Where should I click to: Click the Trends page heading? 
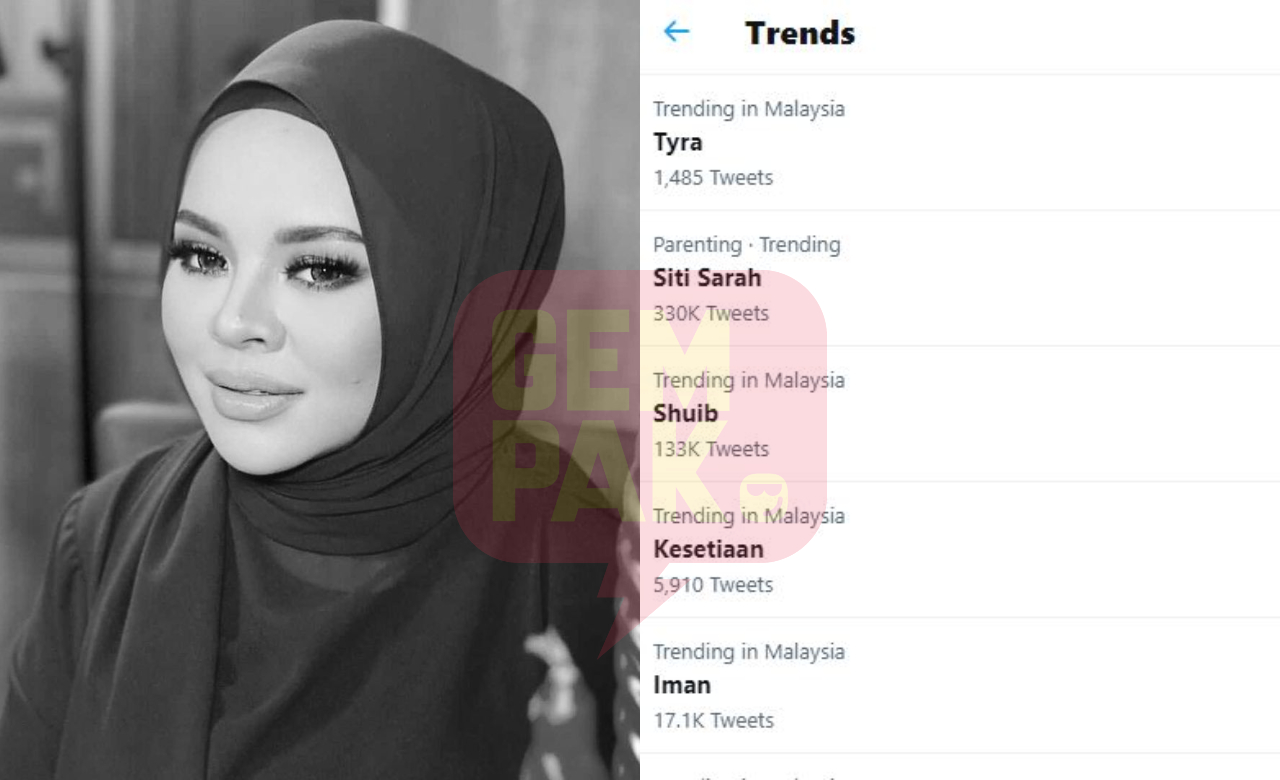point(800,33)
